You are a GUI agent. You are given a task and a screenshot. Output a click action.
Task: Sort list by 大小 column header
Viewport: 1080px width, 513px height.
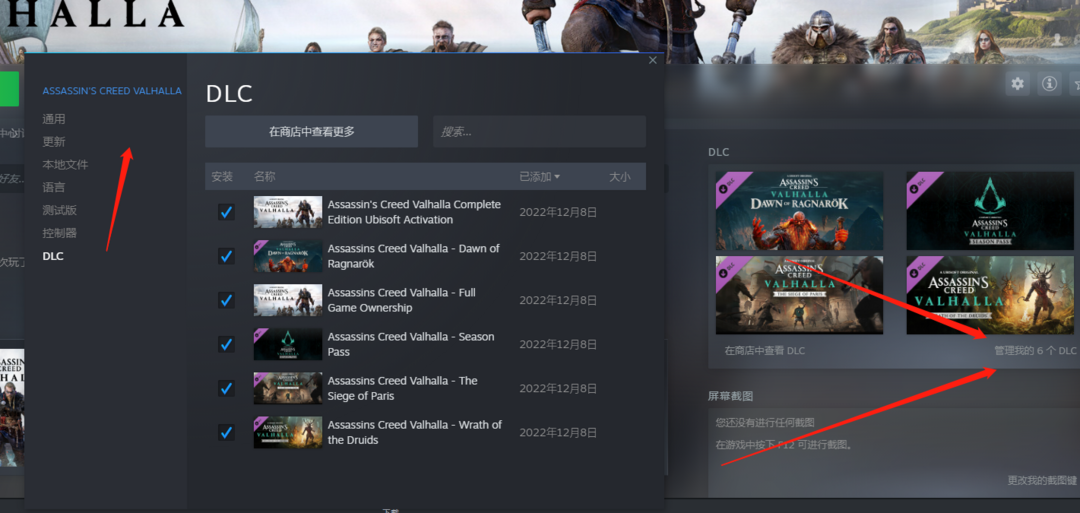click(620, 177)
